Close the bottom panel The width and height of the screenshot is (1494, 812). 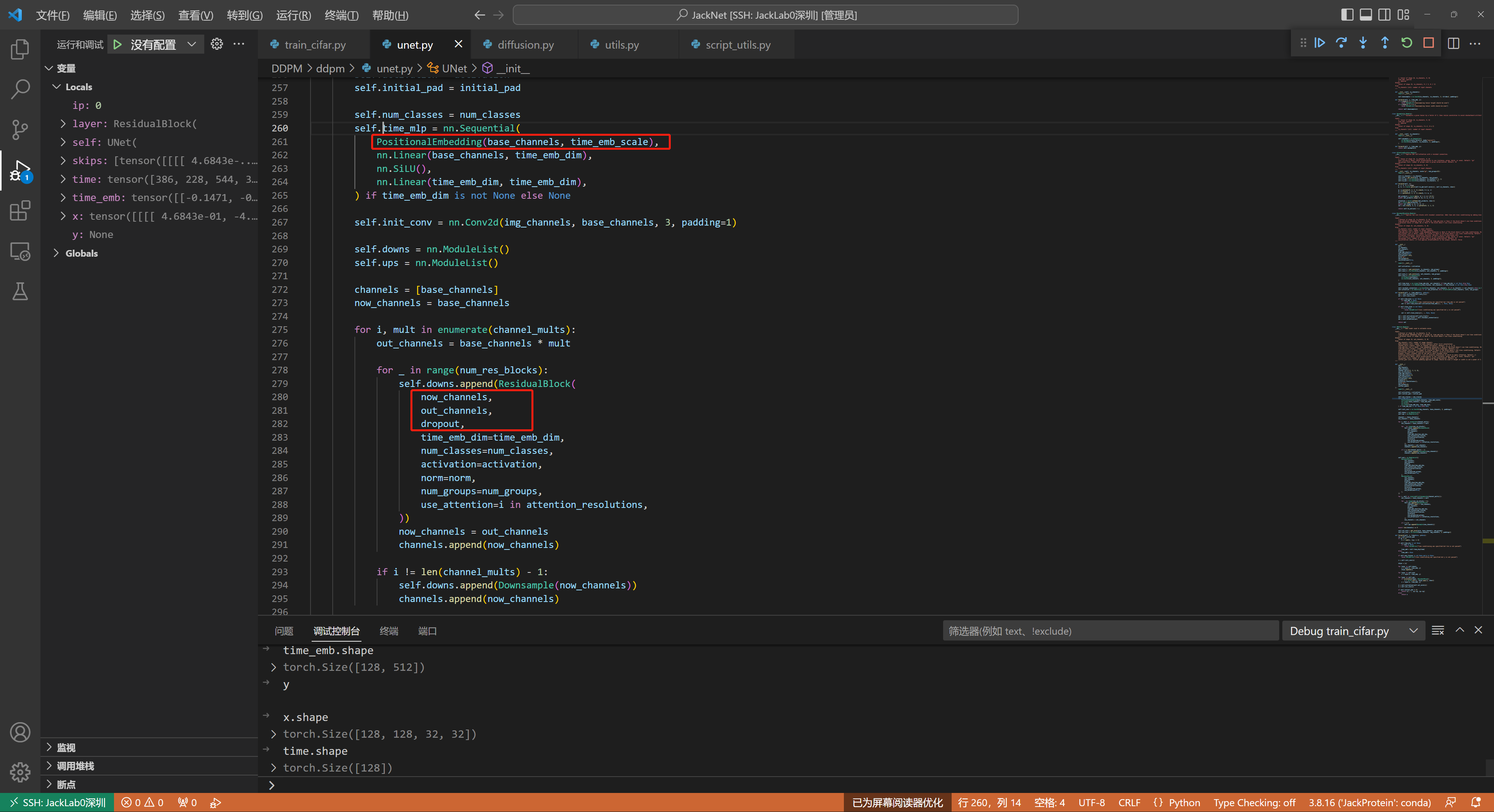[x=1478, y=631]
